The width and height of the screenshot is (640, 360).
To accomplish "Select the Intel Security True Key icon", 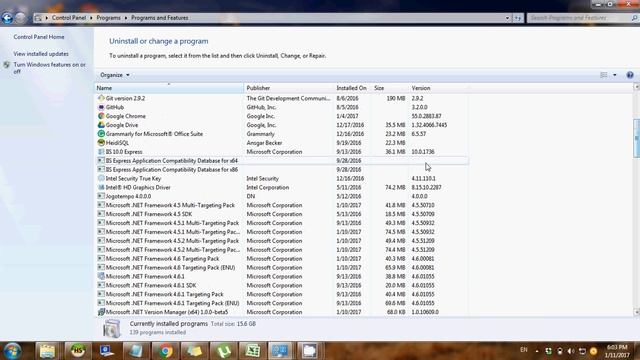I will (x=101, y=178).
